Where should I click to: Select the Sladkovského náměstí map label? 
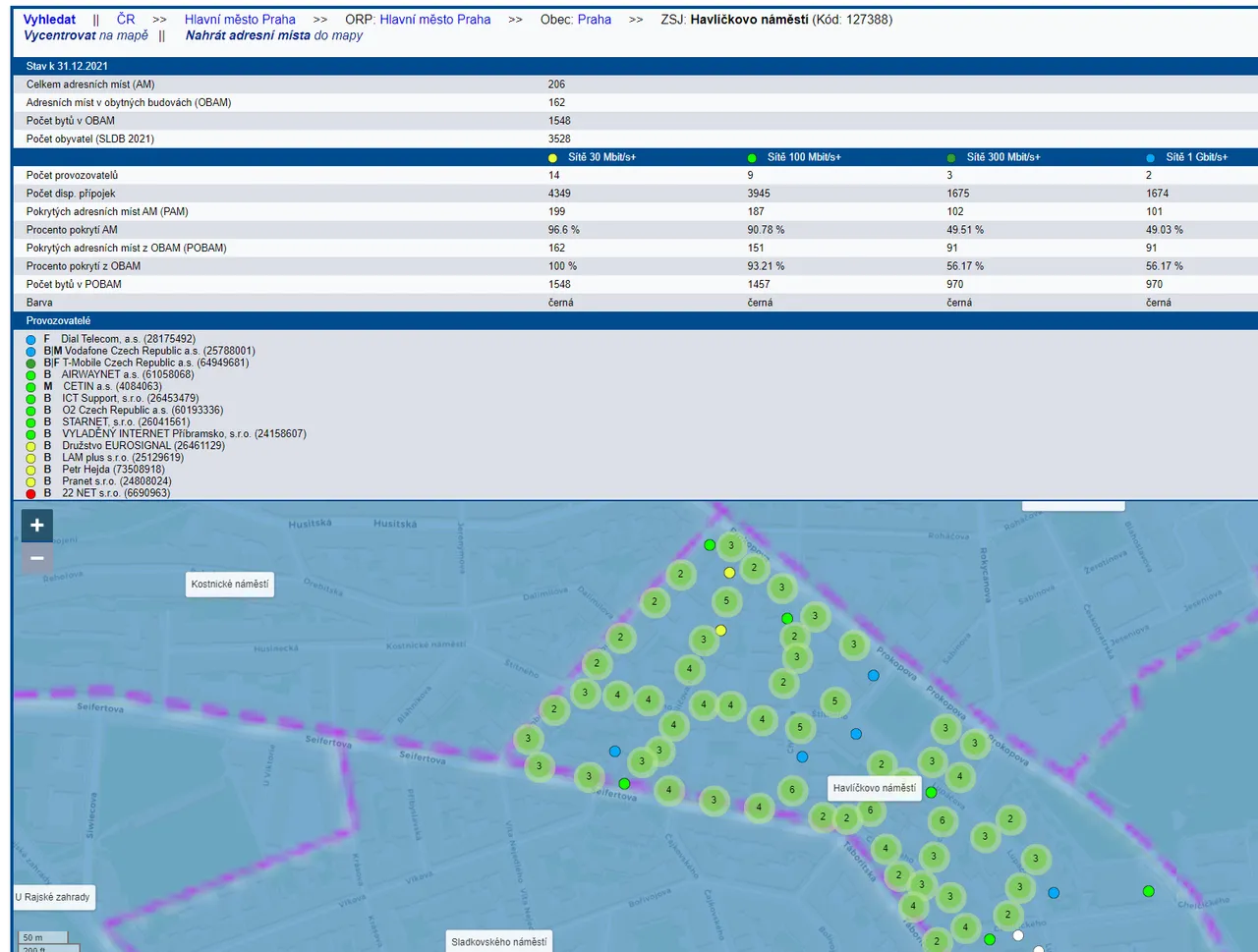coord(499,941)
